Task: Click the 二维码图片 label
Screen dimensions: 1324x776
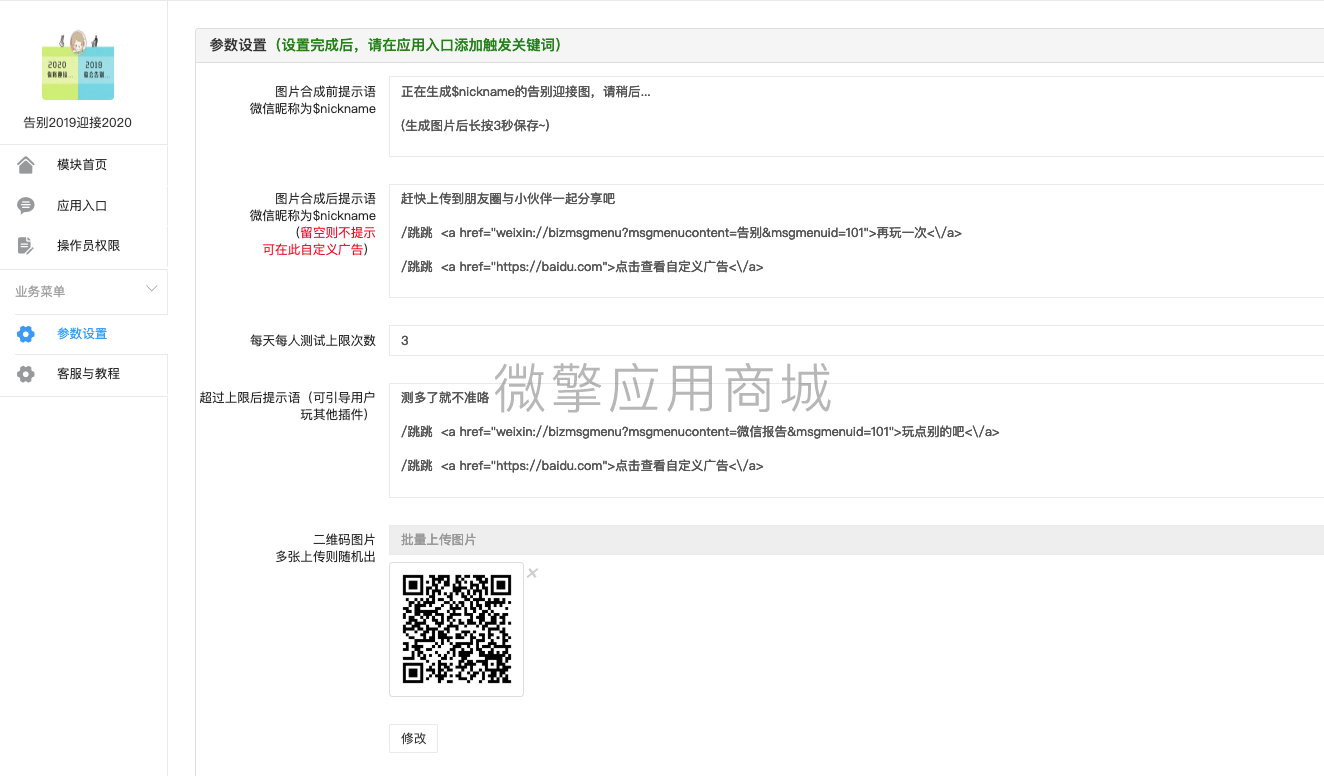Action: [344, 540]
